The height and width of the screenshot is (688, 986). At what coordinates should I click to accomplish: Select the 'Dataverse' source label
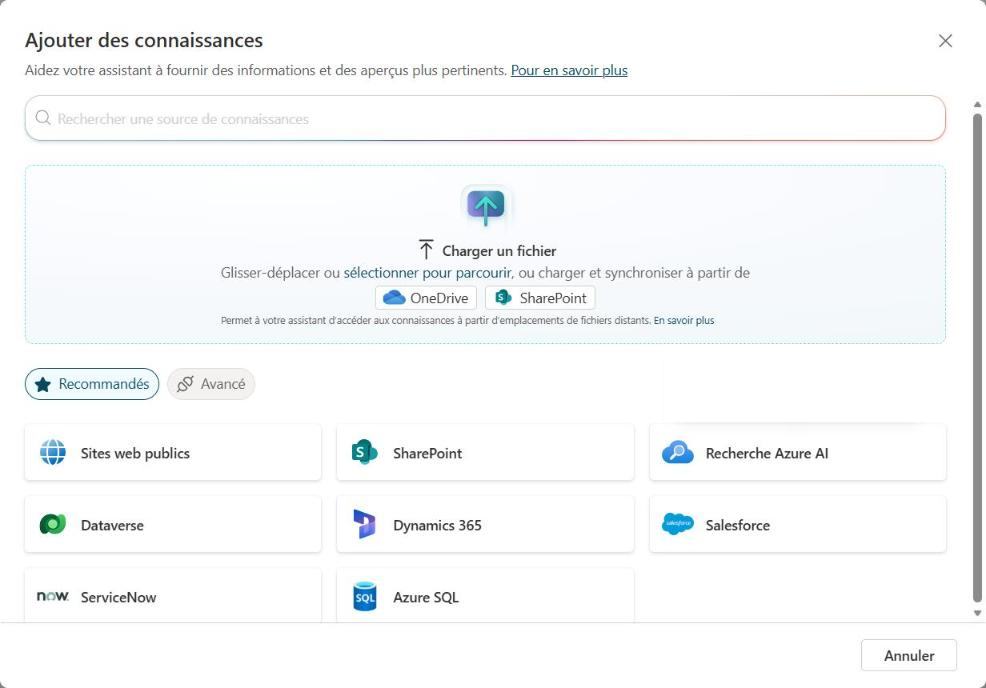tap(113, 525)
